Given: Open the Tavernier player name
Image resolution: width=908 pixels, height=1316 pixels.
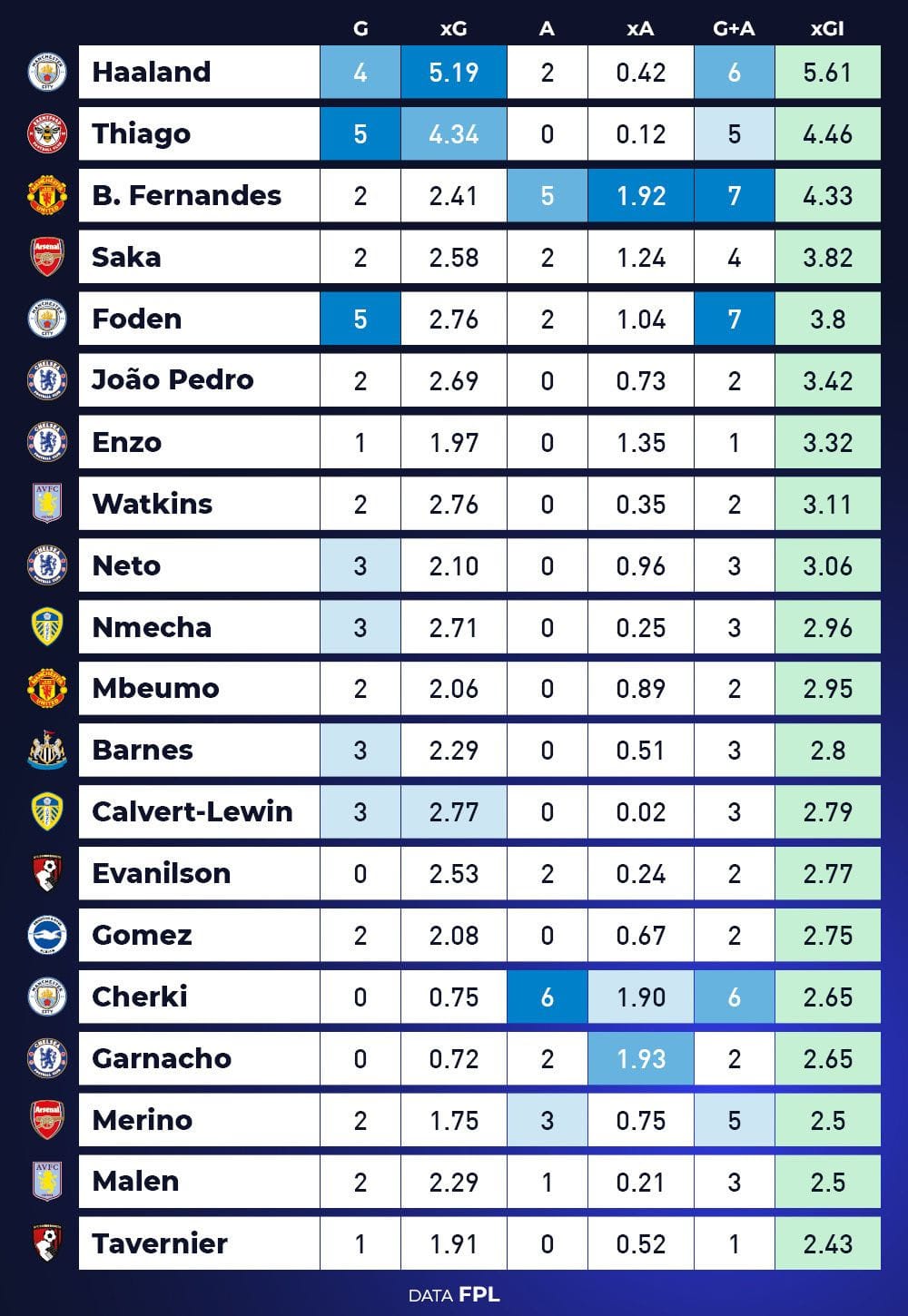Looking at the screenshot, I should [x=160, y=1243].
